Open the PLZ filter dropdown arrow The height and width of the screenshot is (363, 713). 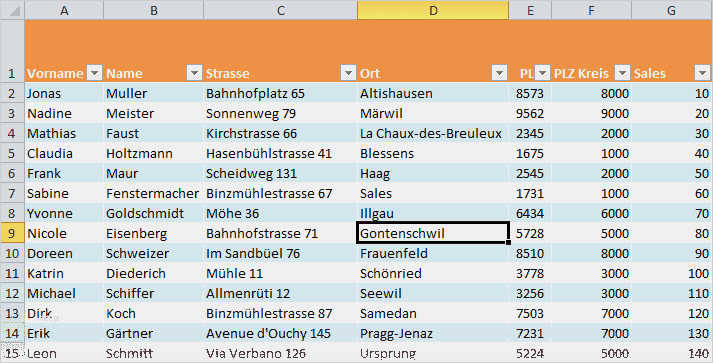point(542,73)
